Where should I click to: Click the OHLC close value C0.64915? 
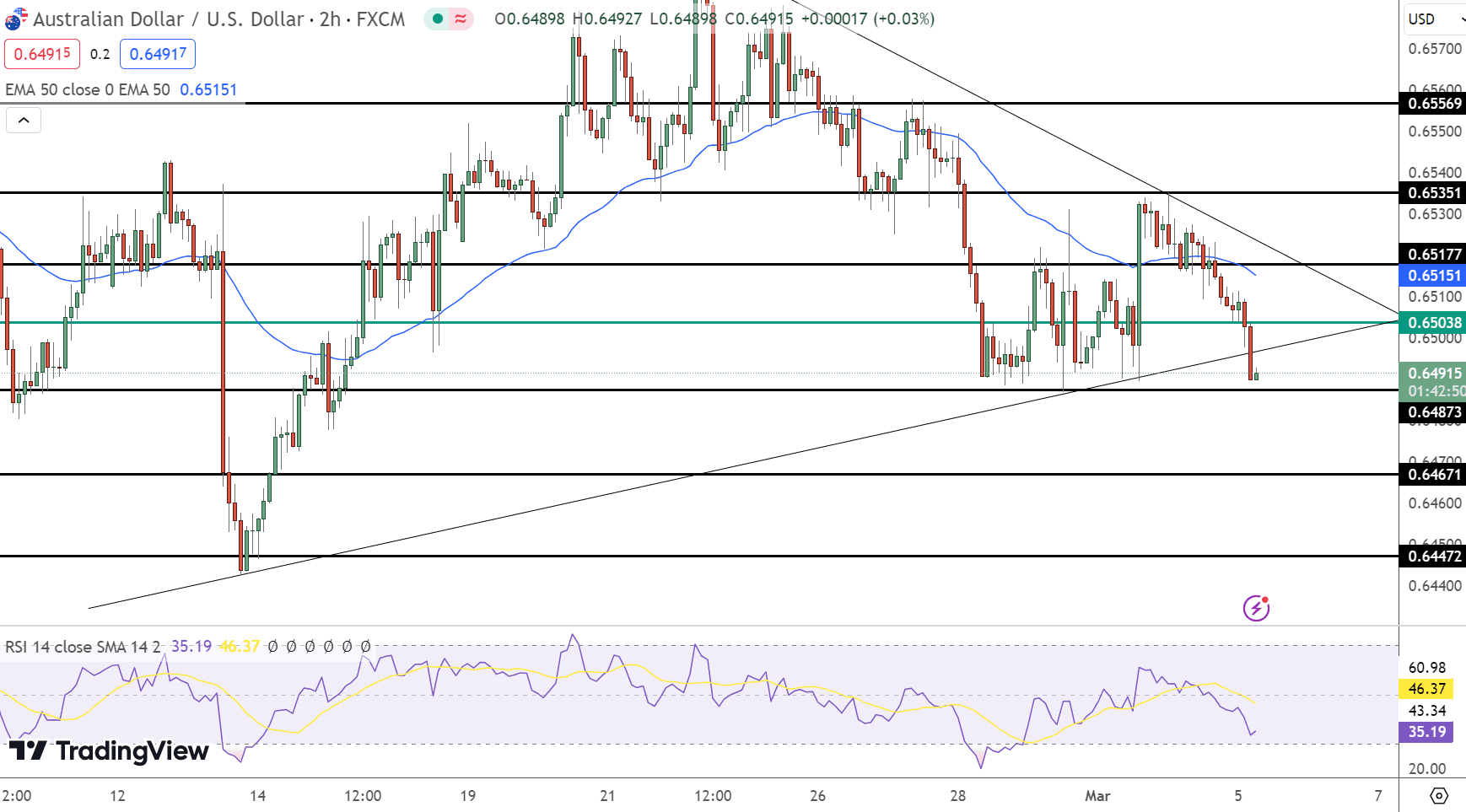[x=759, y=19]
